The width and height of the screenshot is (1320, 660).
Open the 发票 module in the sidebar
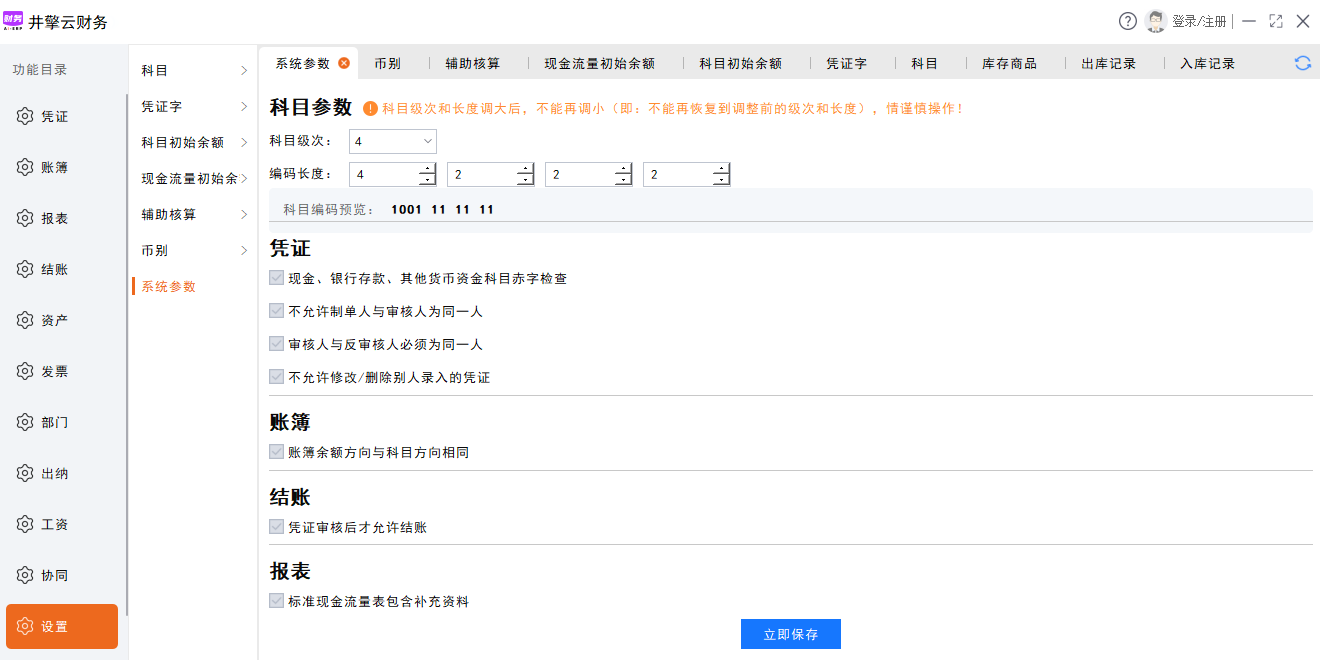click(55, 371)
